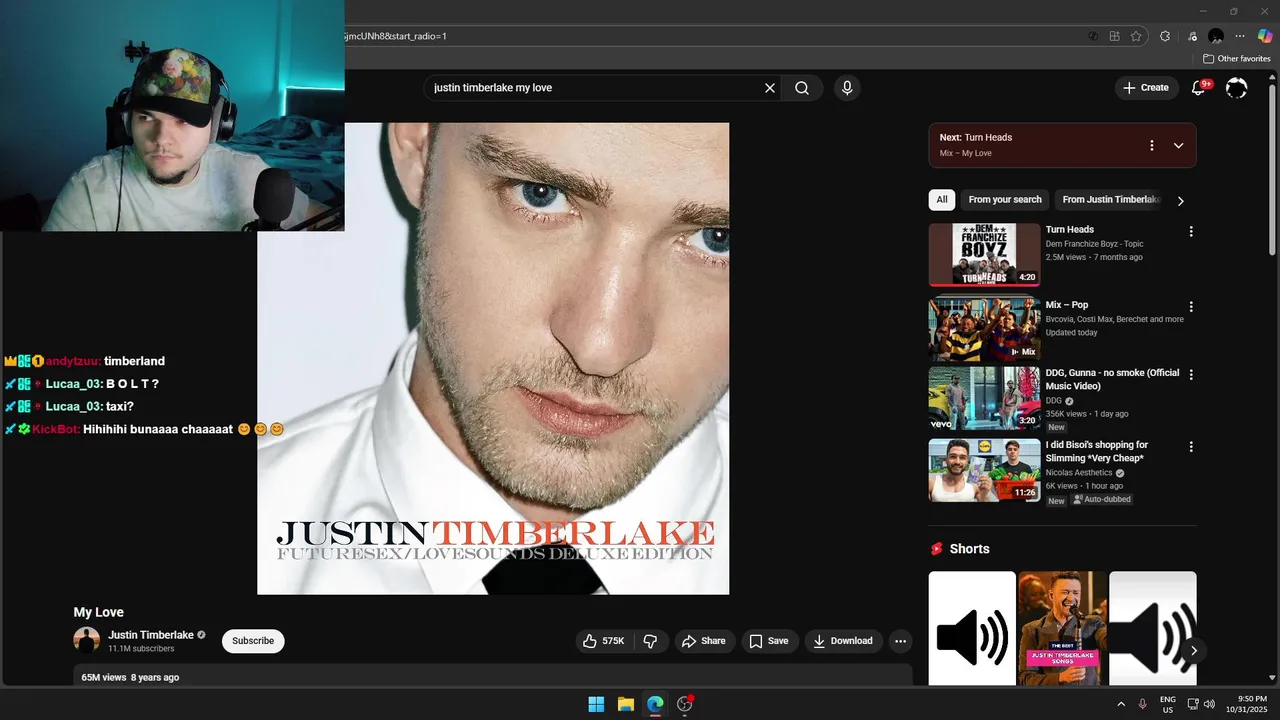1280x720 pixels.
Task: Click "Turn Heads" title in suggestions
Action: [1070, 230]
